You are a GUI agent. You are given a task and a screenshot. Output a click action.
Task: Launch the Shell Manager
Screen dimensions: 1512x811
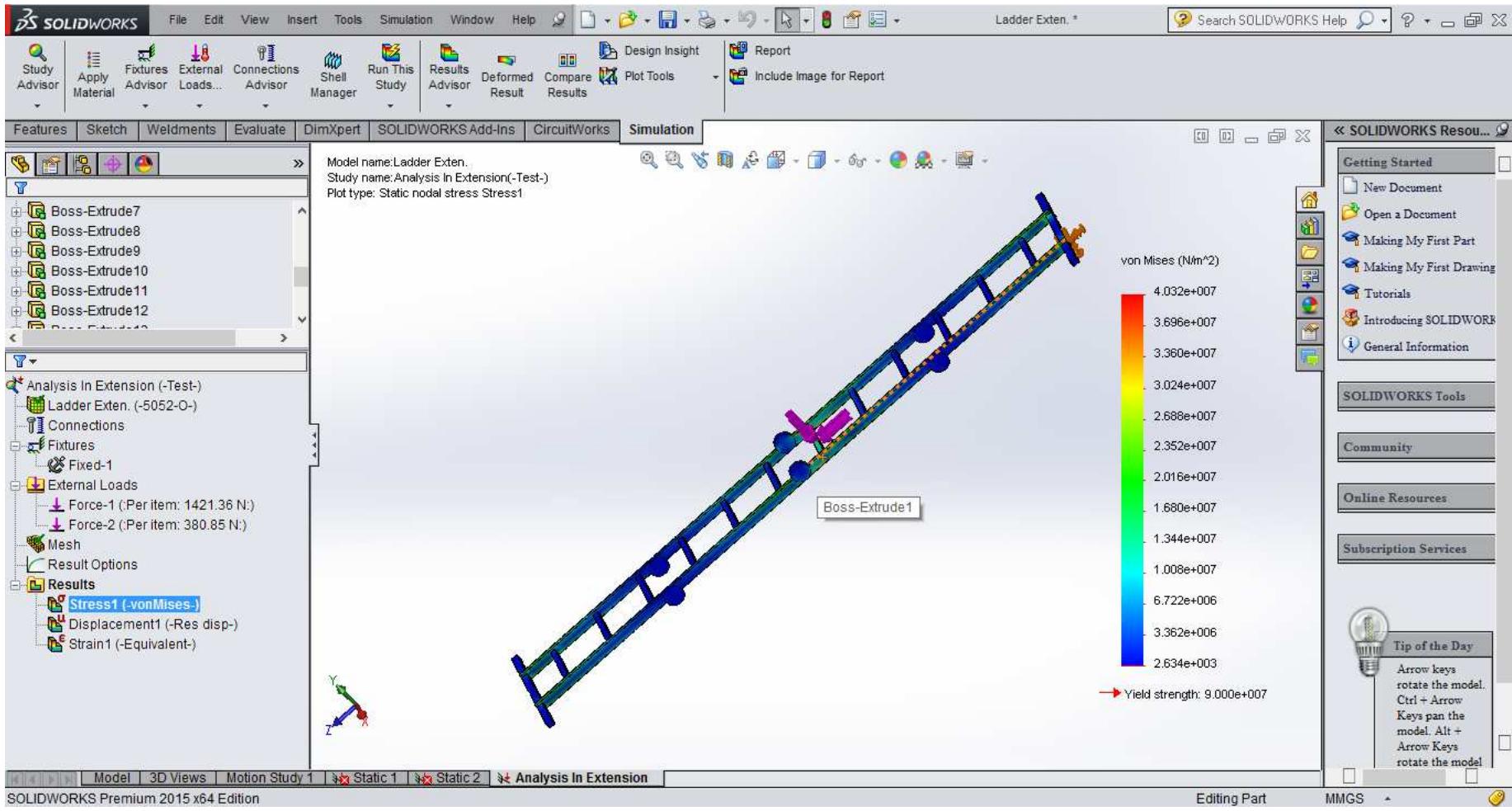point(332,76)
